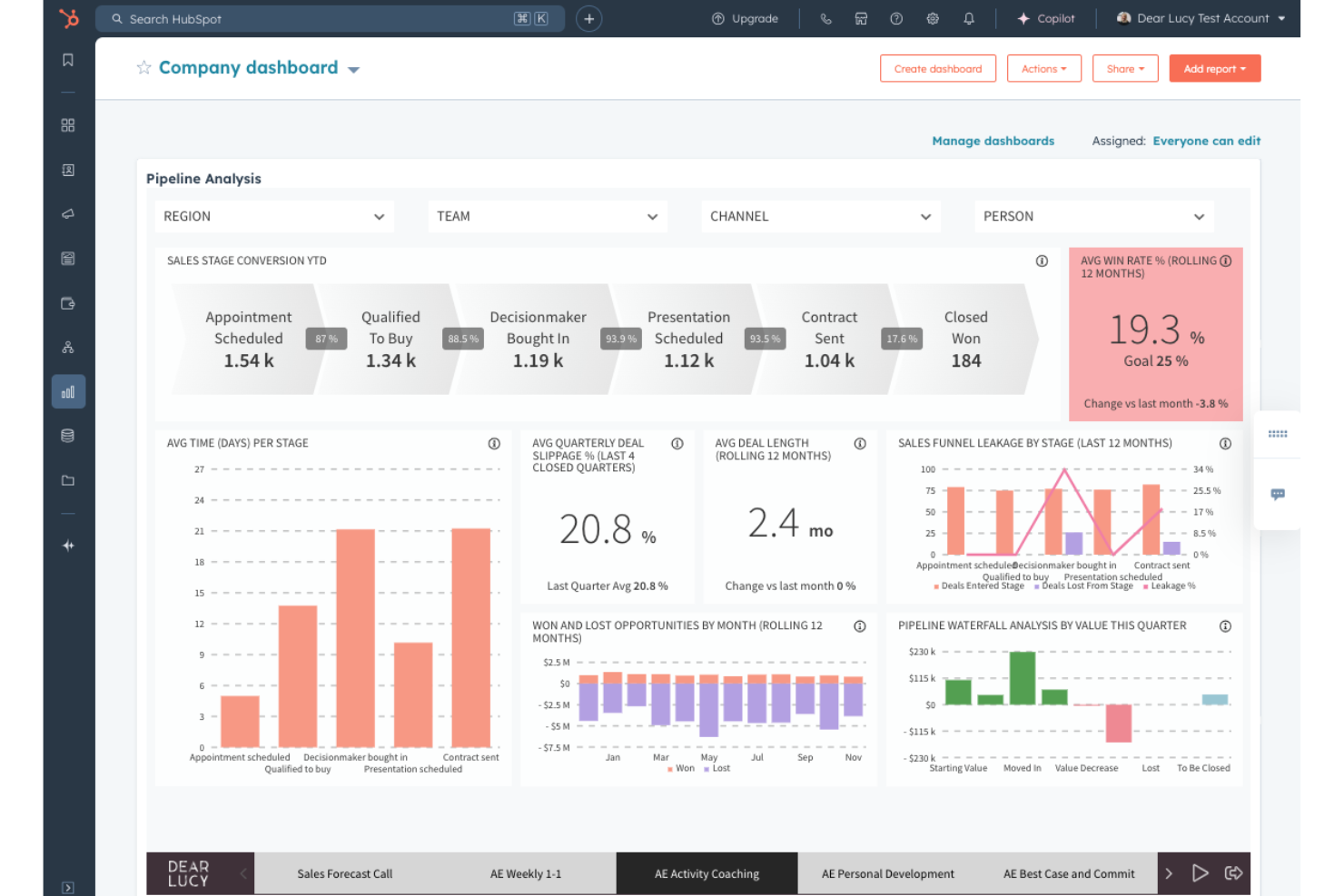
Task: Click the Create dashboard button
Action: pos(938,68)
